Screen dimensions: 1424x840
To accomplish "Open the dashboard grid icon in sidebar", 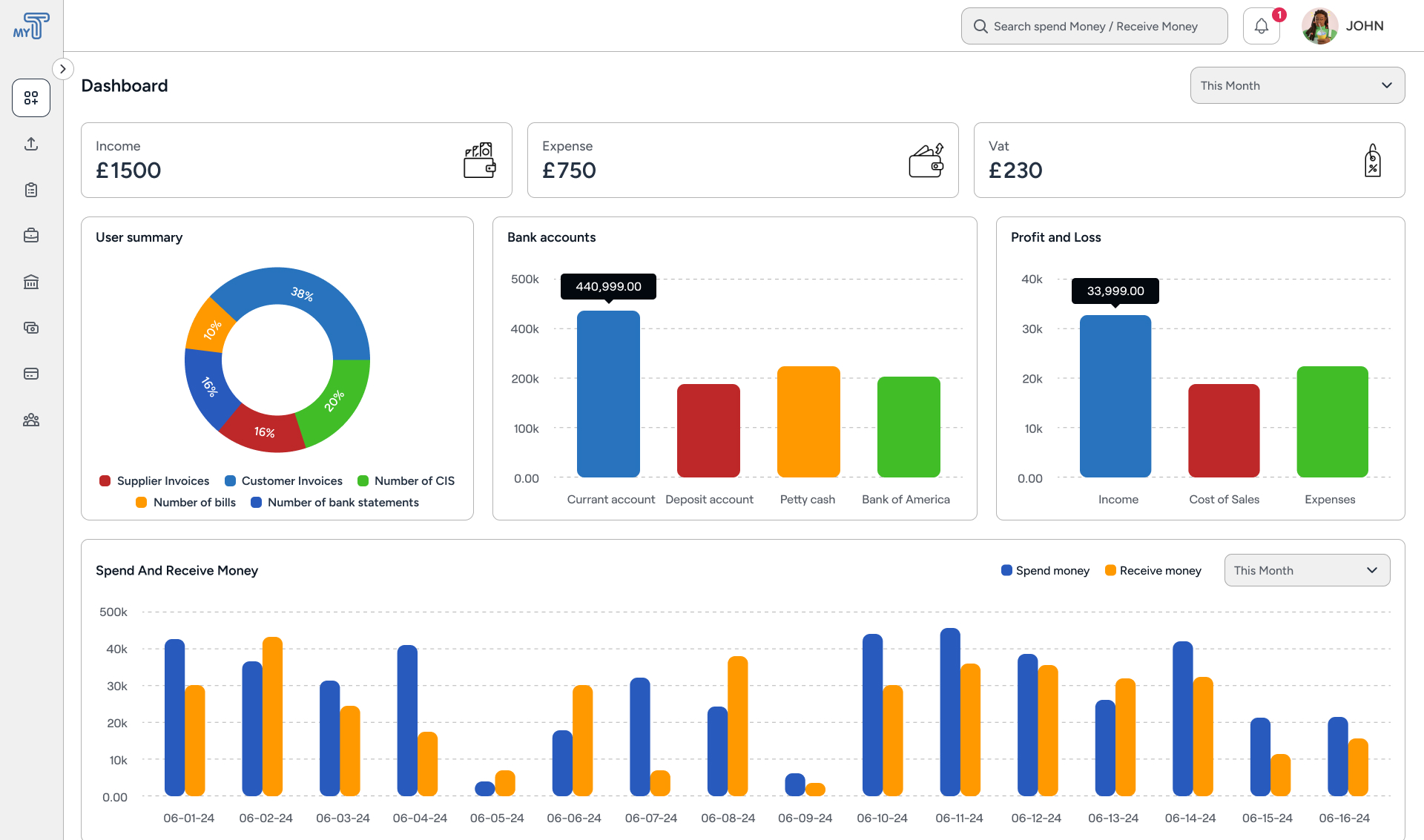I will pyautogui.click(x=31, y=98).
